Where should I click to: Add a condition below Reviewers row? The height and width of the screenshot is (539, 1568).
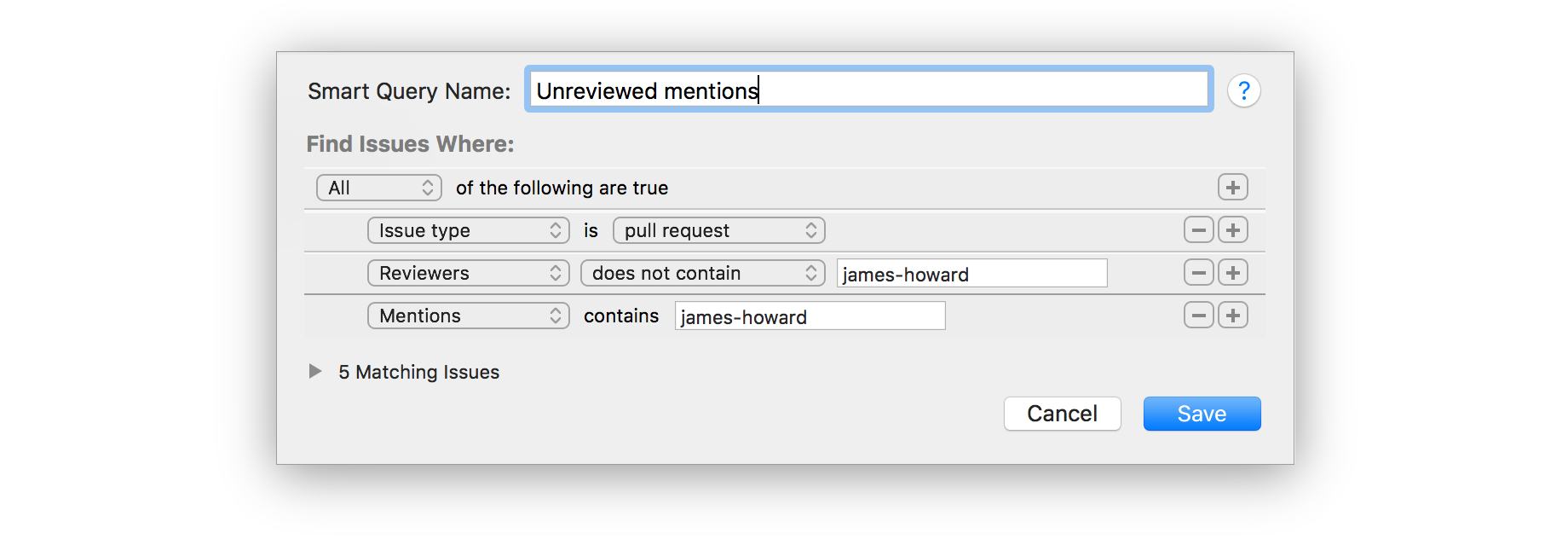tap(1232, 272)
